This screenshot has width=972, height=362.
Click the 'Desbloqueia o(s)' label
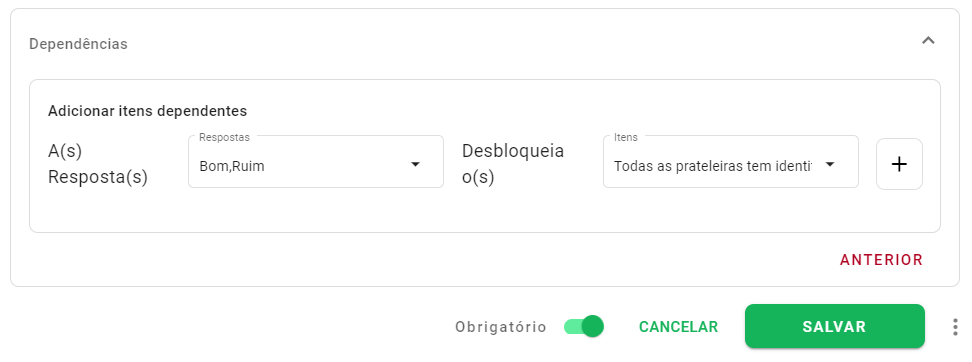pyautogui.click(x=513, y=164)
